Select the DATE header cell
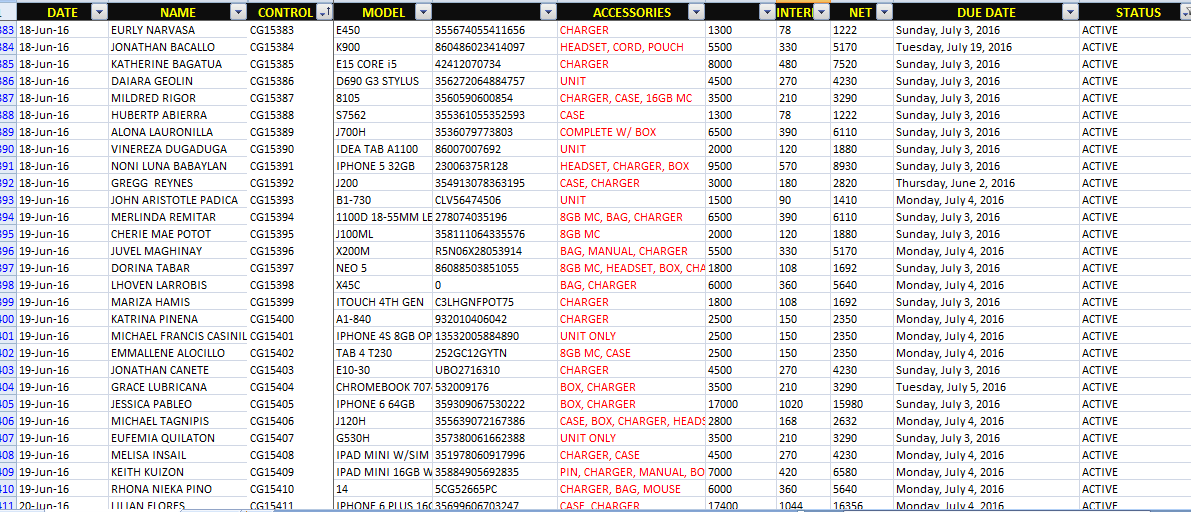 62,12
